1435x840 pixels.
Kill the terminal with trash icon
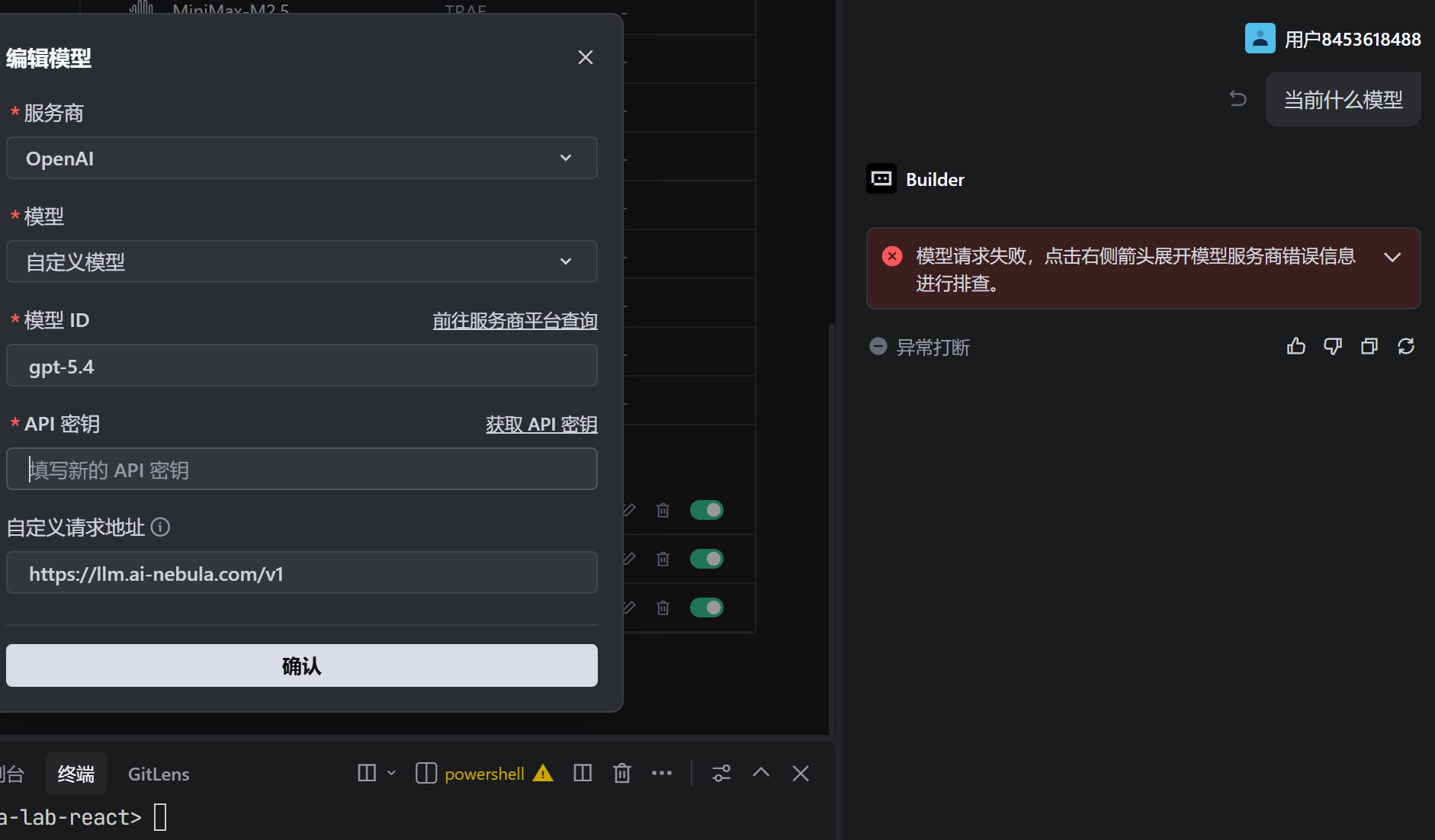(622, 773)
